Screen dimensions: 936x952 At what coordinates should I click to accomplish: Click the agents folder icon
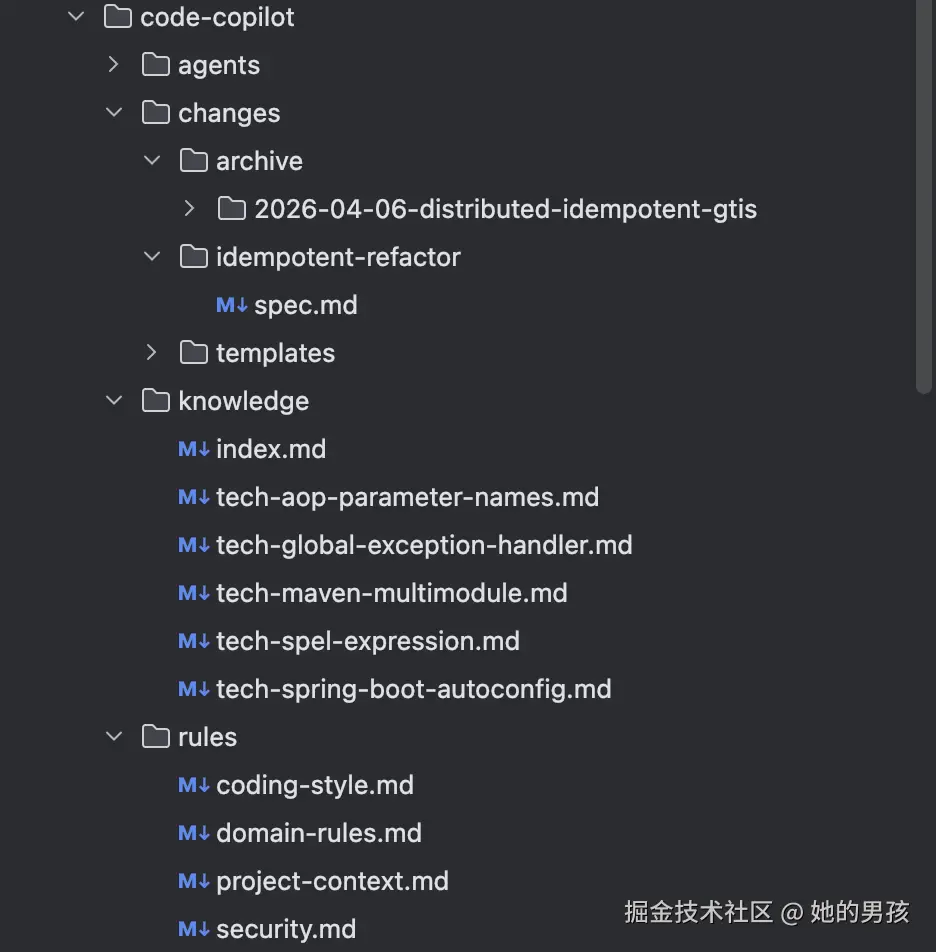pos(156,65)
